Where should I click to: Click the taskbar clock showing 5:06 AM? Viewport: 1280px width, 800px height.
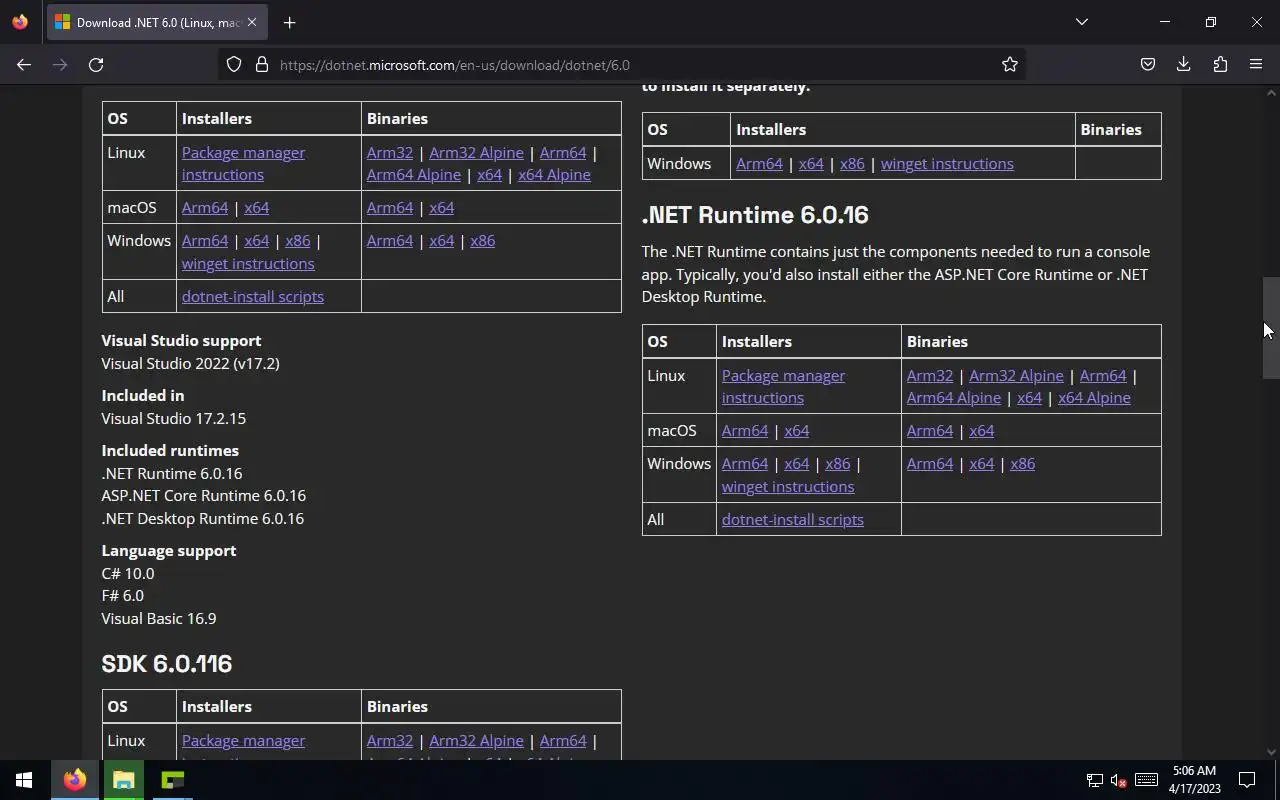click(x=1194, y=780)
